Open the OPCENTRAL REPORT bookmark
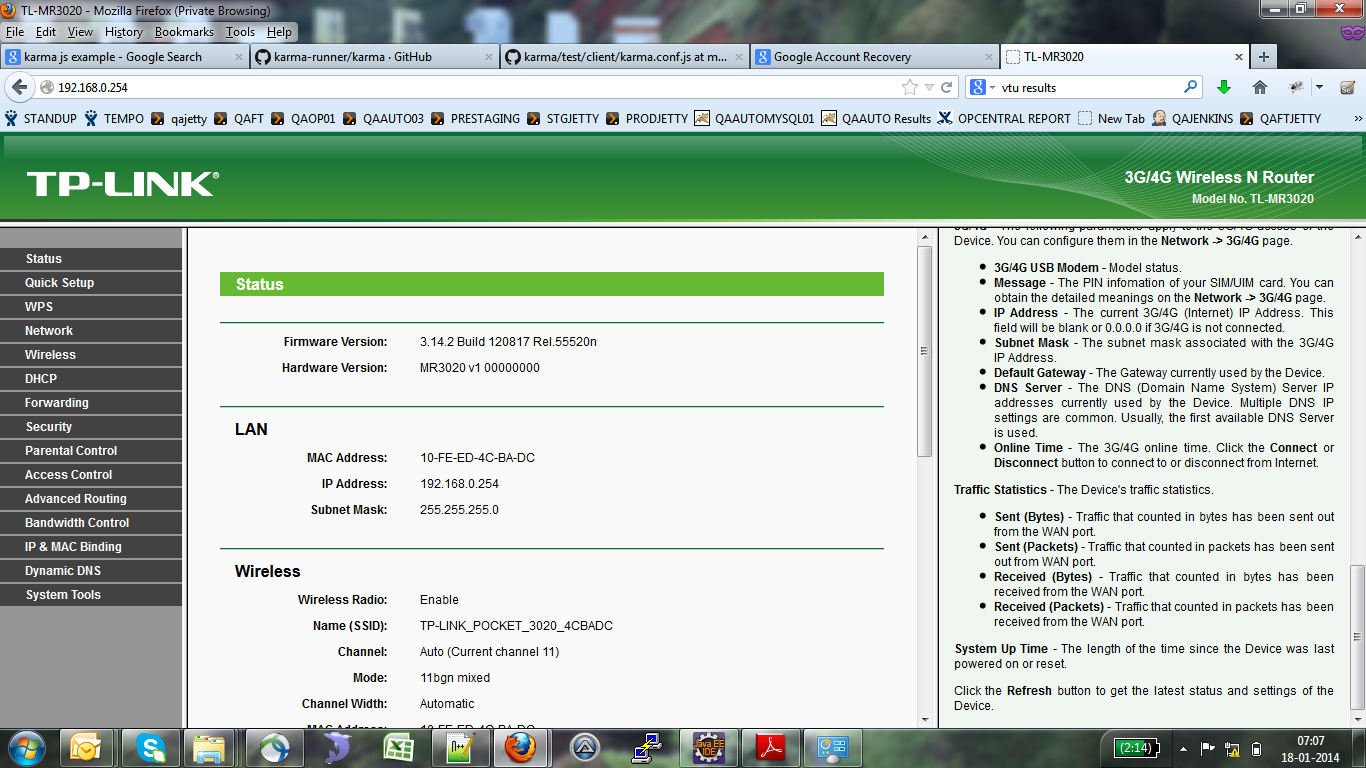This screenshot has width=1366, height=768. [x=1004, y=118]
